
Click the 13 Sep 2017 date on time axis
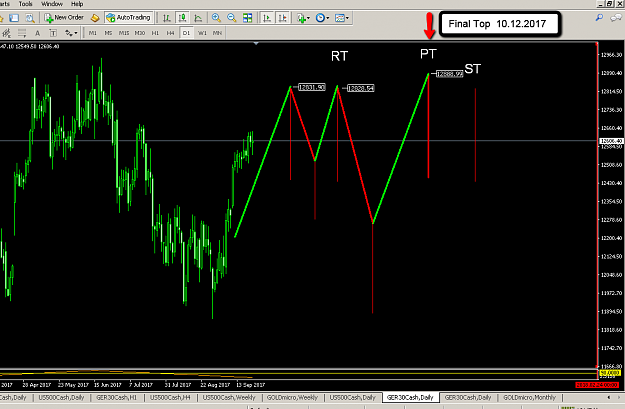[250, 385]
